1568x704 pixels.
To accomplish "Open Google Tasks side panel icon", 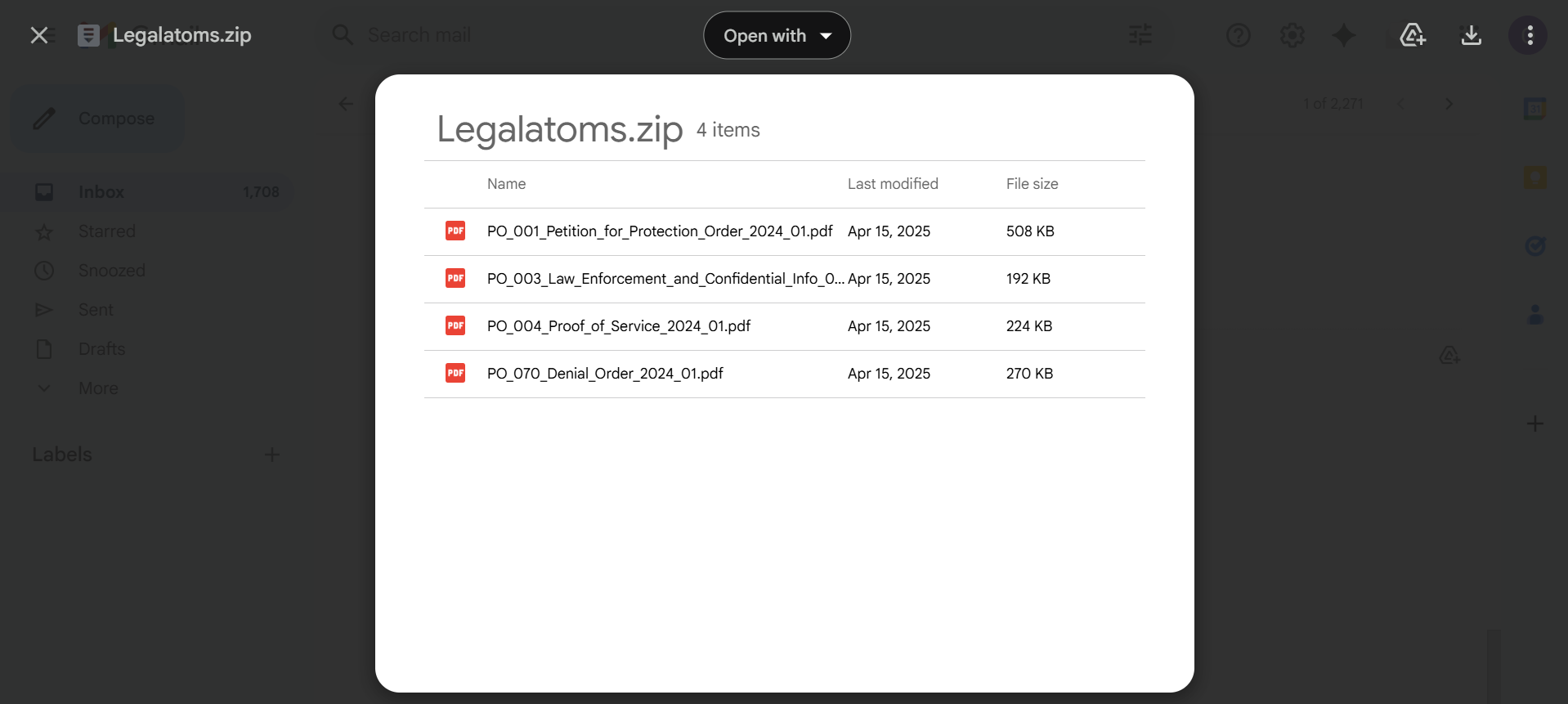I will tap(1535, 245).
